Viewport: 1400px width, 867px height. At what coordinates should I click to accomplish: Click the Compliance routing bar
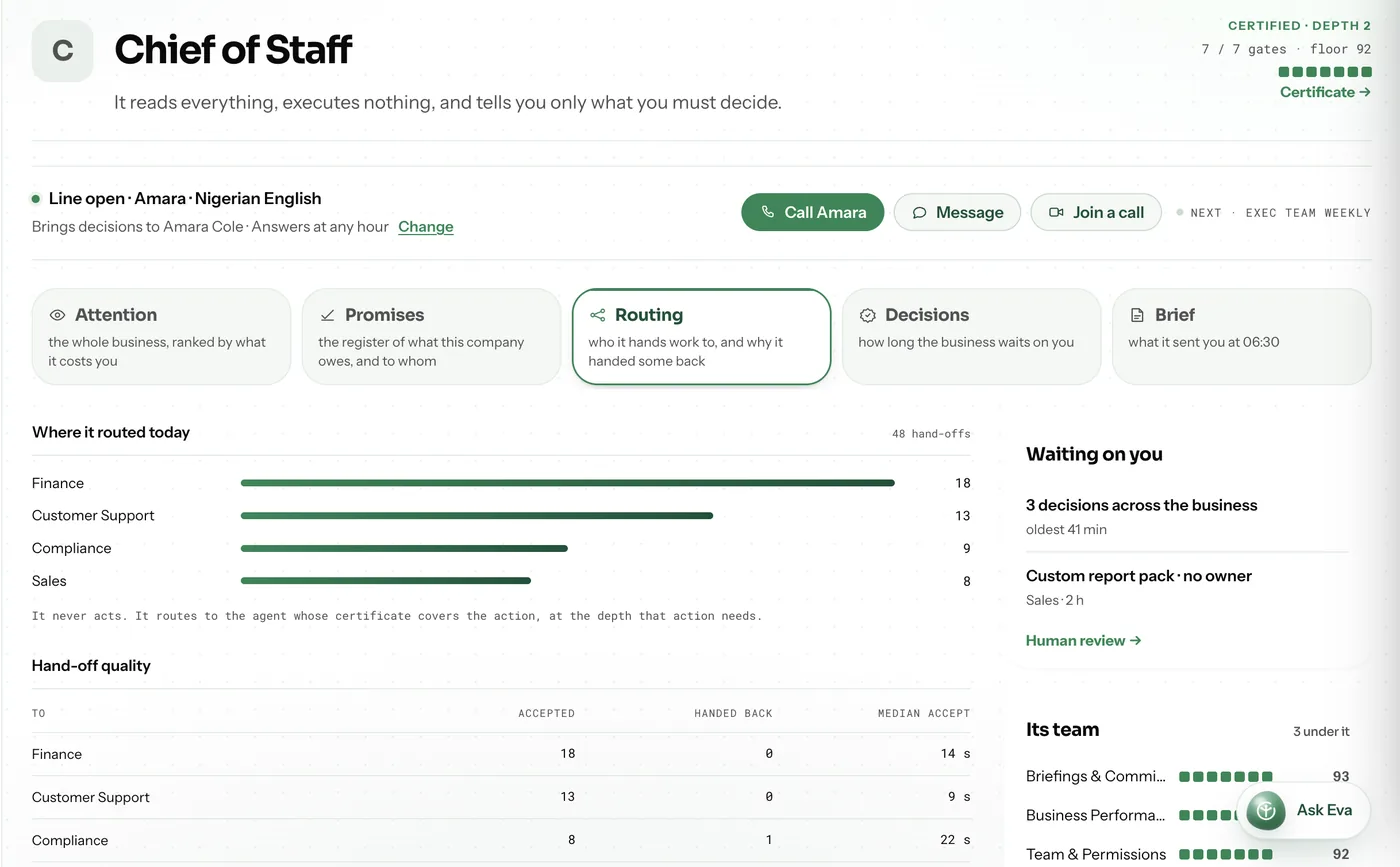pyautogui.click(x=404, y=548)
